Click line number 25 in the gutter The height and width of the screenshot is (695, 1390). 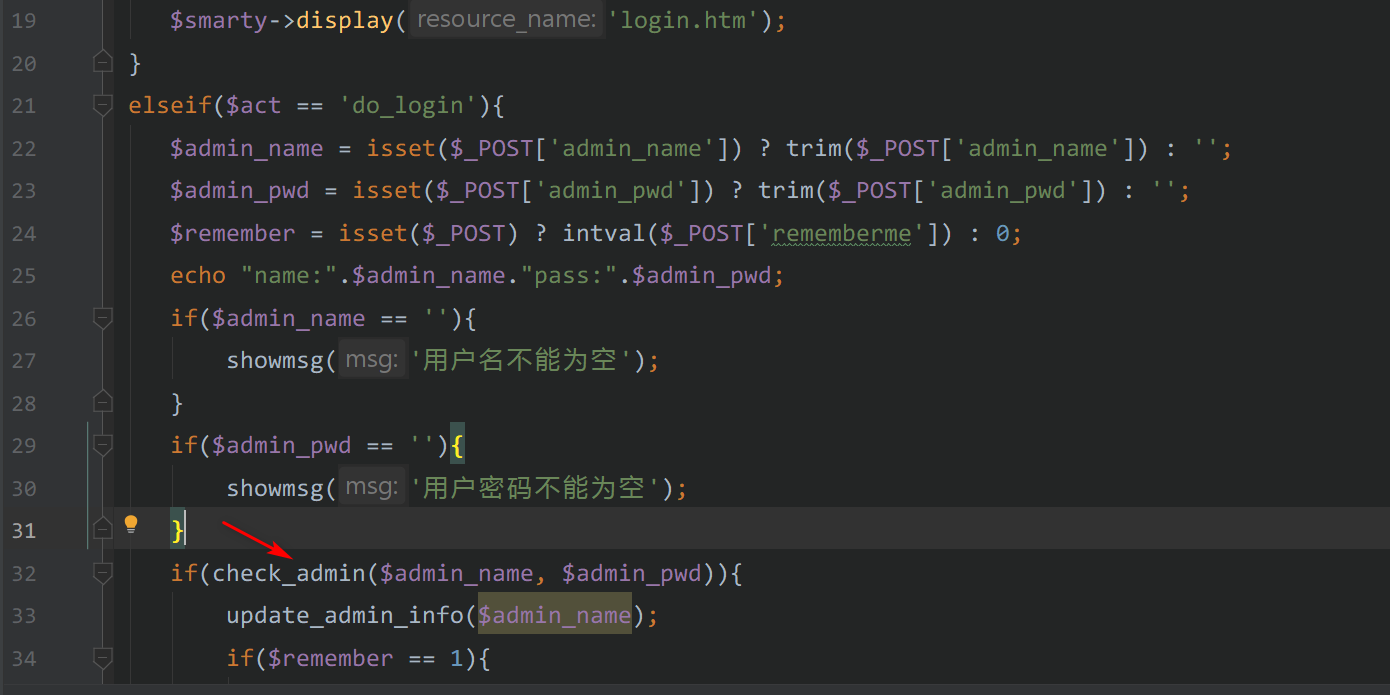[x=23, y=275]
